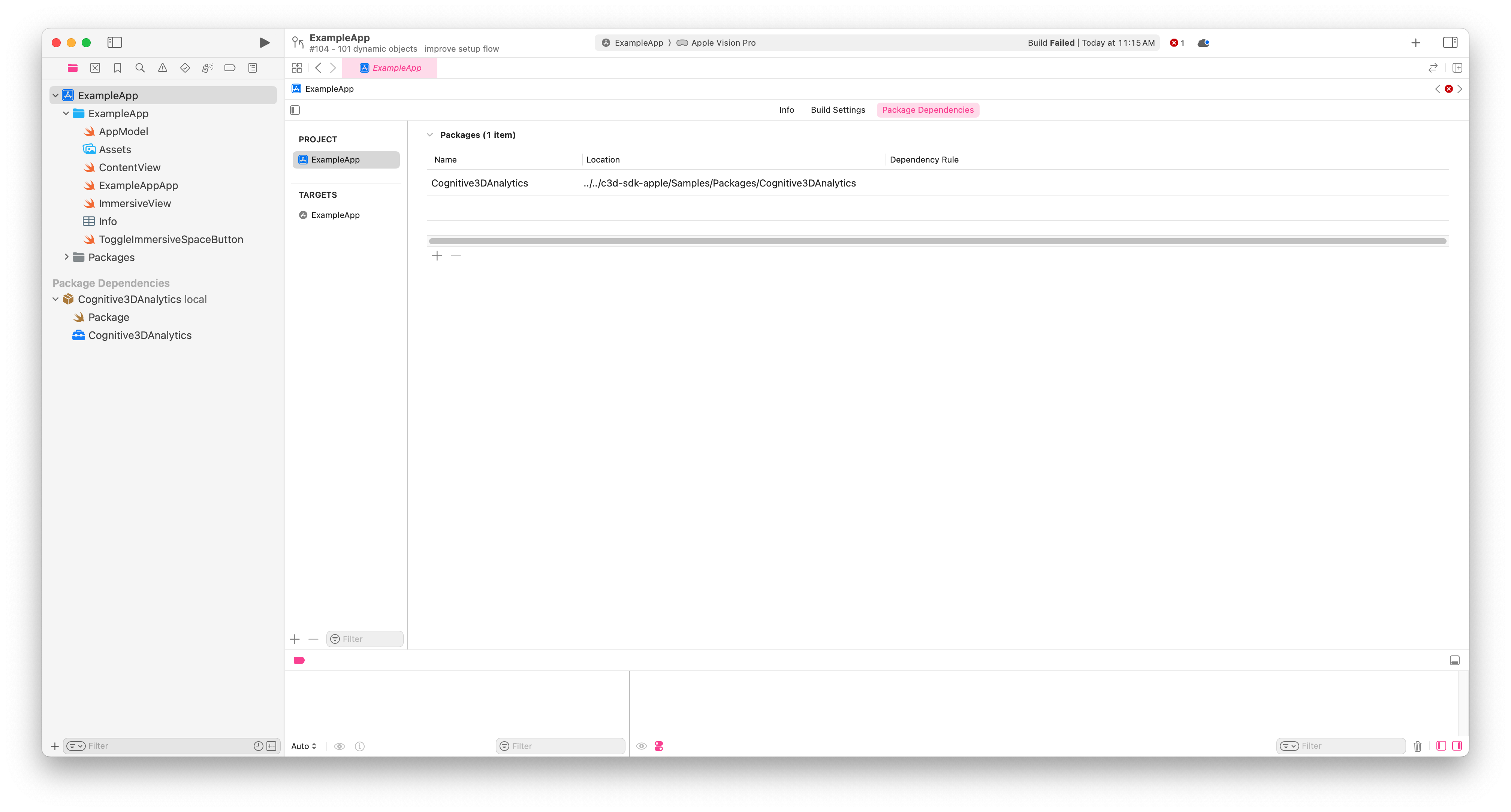Switch to the Info tab
The height and width of the screenshot is (812, 1511).
(x=787, y=110)
